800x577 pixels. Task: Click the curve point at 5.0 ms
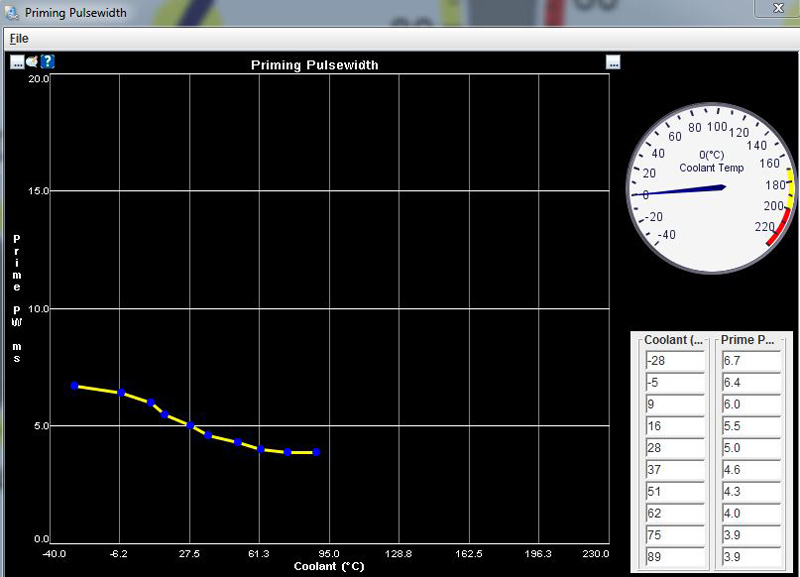click(x=189, y=425)
